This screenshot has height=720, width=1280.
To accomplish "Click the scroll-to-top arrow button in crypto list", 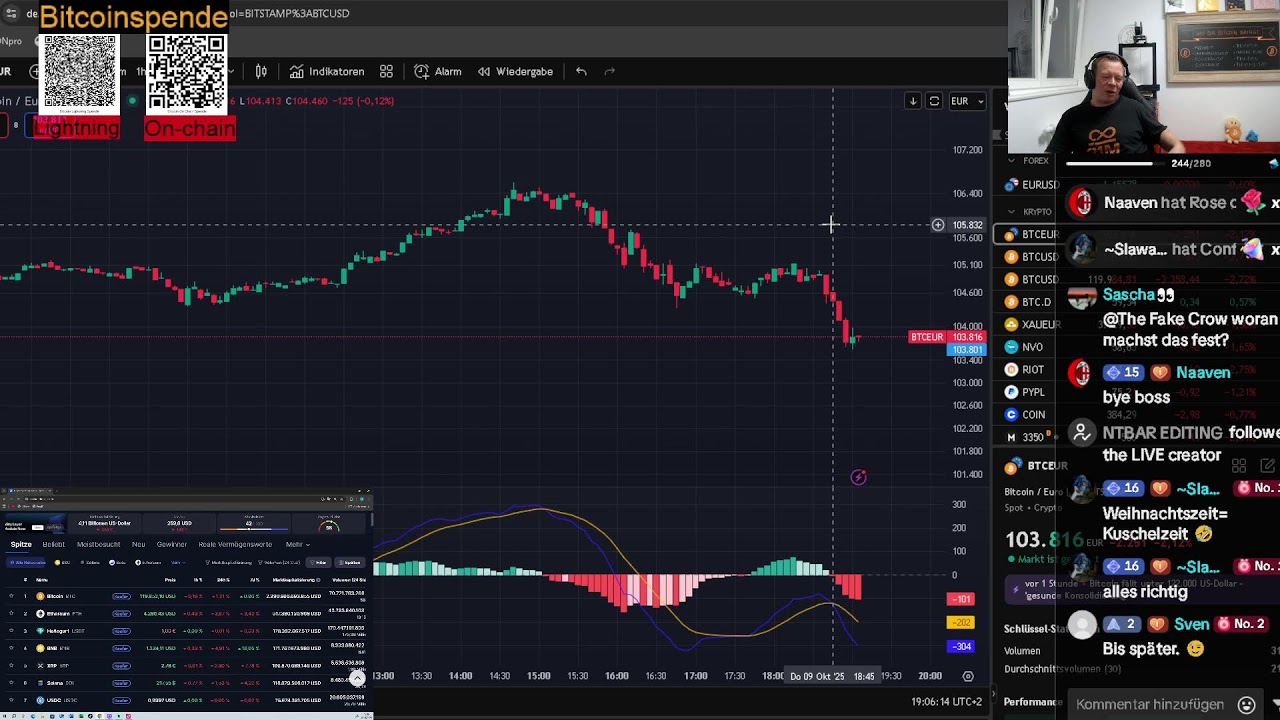I will tap(357, 679).
